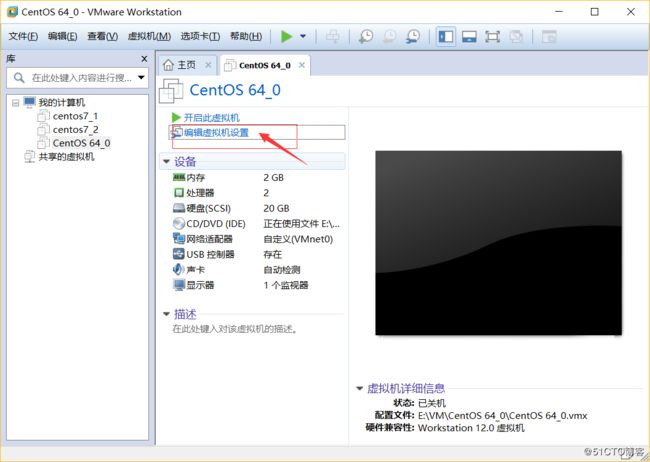
Task: Click the 声卡 sound card icon
Action: point(178,270)
